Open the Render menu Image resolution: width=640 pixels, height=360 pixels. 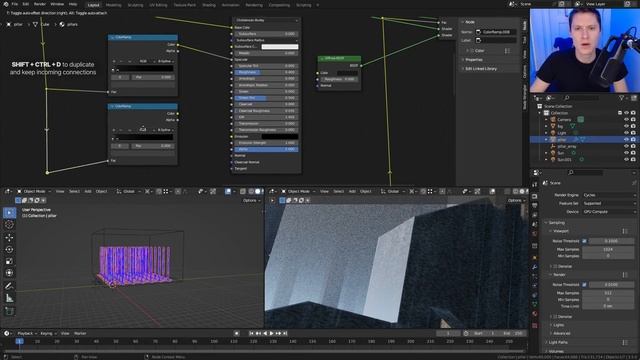40,4
